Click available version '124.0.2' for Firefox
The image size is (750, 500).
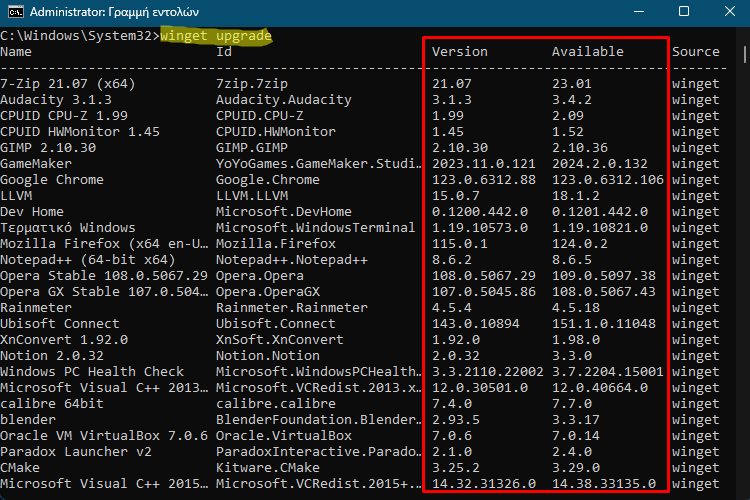pos(580,244)
